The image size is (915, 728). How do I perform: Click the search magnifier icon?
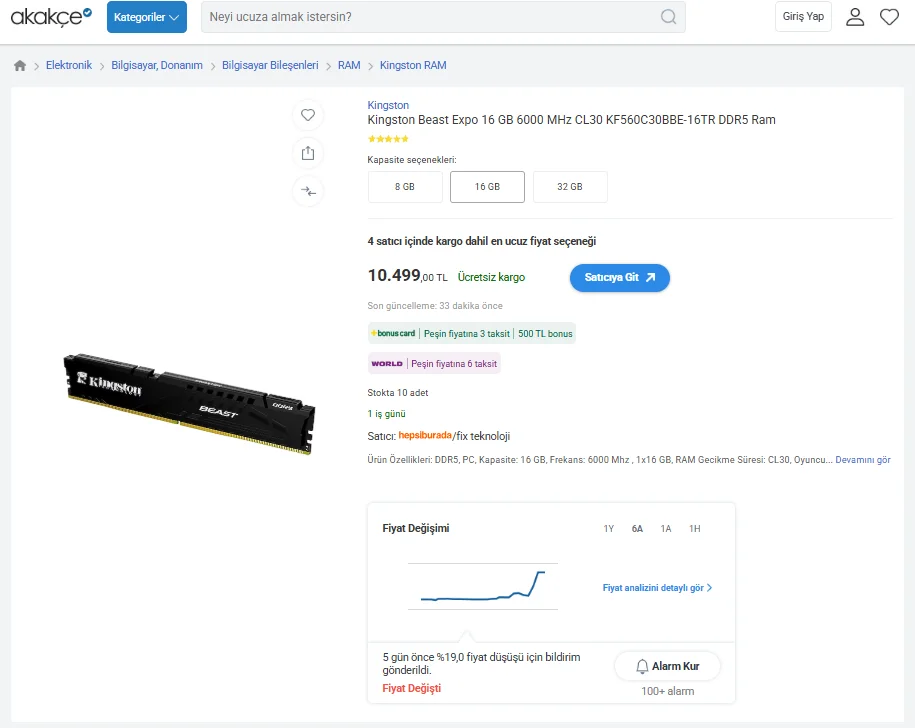pyautogui.click(x=669, y=17)
